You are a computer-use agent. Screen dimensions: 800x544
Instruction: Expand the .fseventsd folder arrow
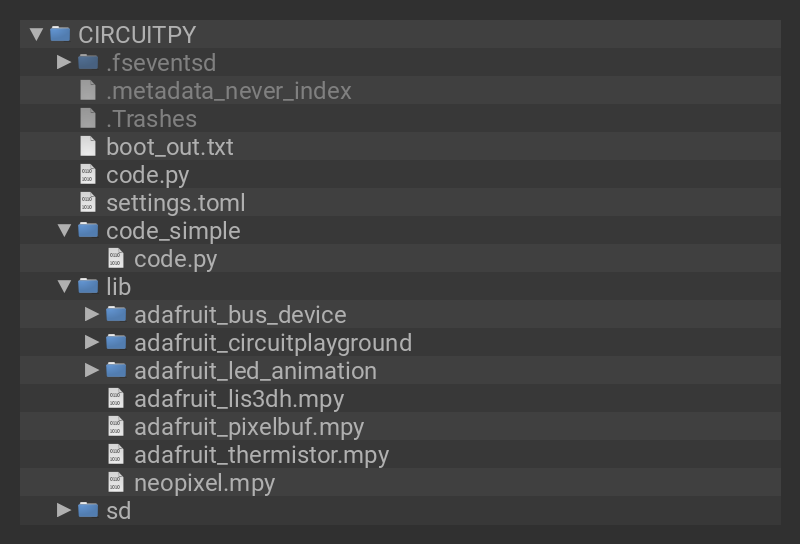[x=64, y=62]
